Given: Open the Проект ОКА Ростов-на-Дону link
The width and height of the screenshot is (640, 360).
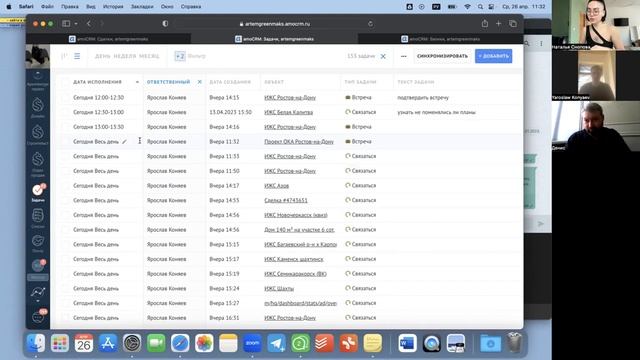Looking at the screenshot, I should [299, 142].
